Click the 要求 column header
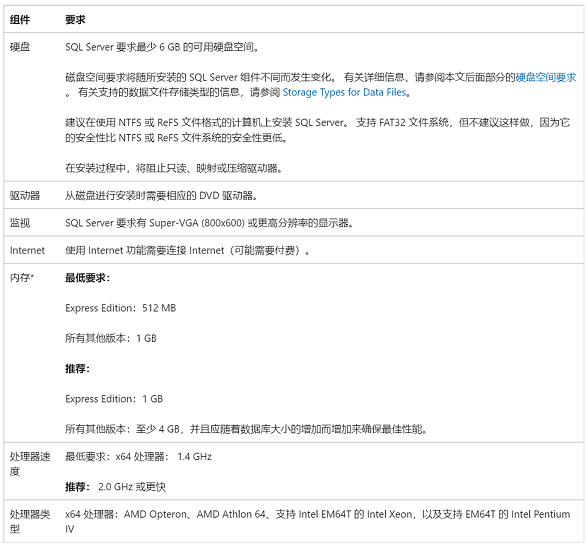588x546 pixels. pyautogui.click(x=75, y=20)
